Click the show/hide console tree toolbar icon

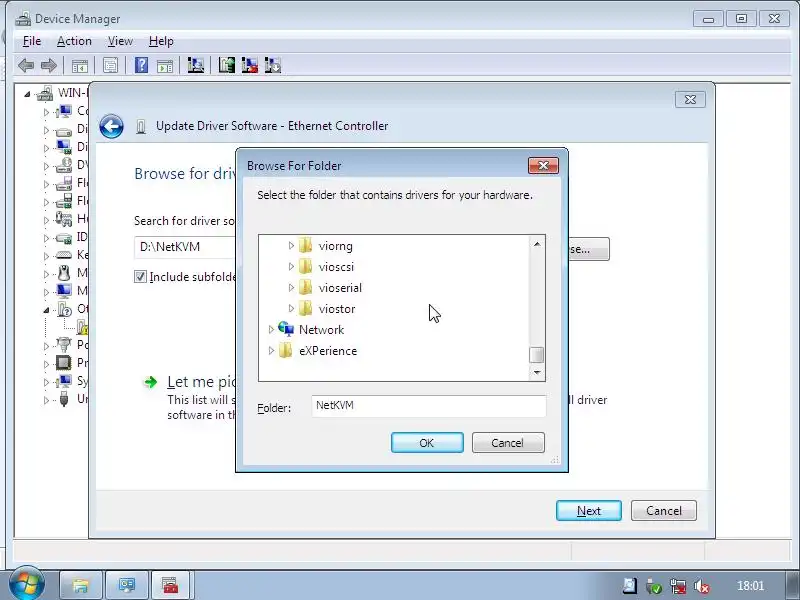(x=80, y=65)
